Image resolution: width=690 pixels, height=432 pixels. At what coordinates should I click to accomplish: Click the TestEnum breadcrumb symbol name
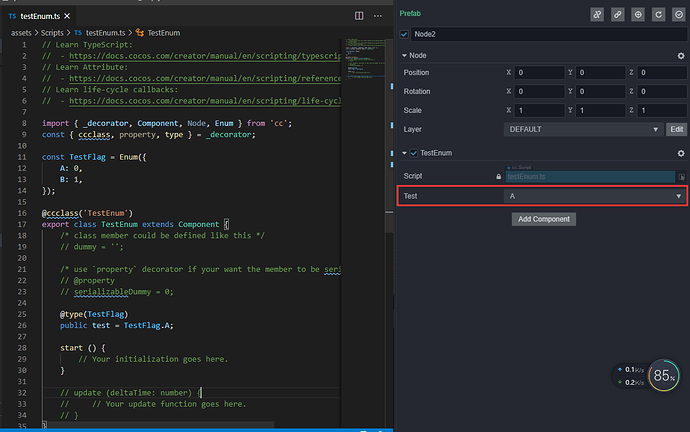click(x=164, y=33)
